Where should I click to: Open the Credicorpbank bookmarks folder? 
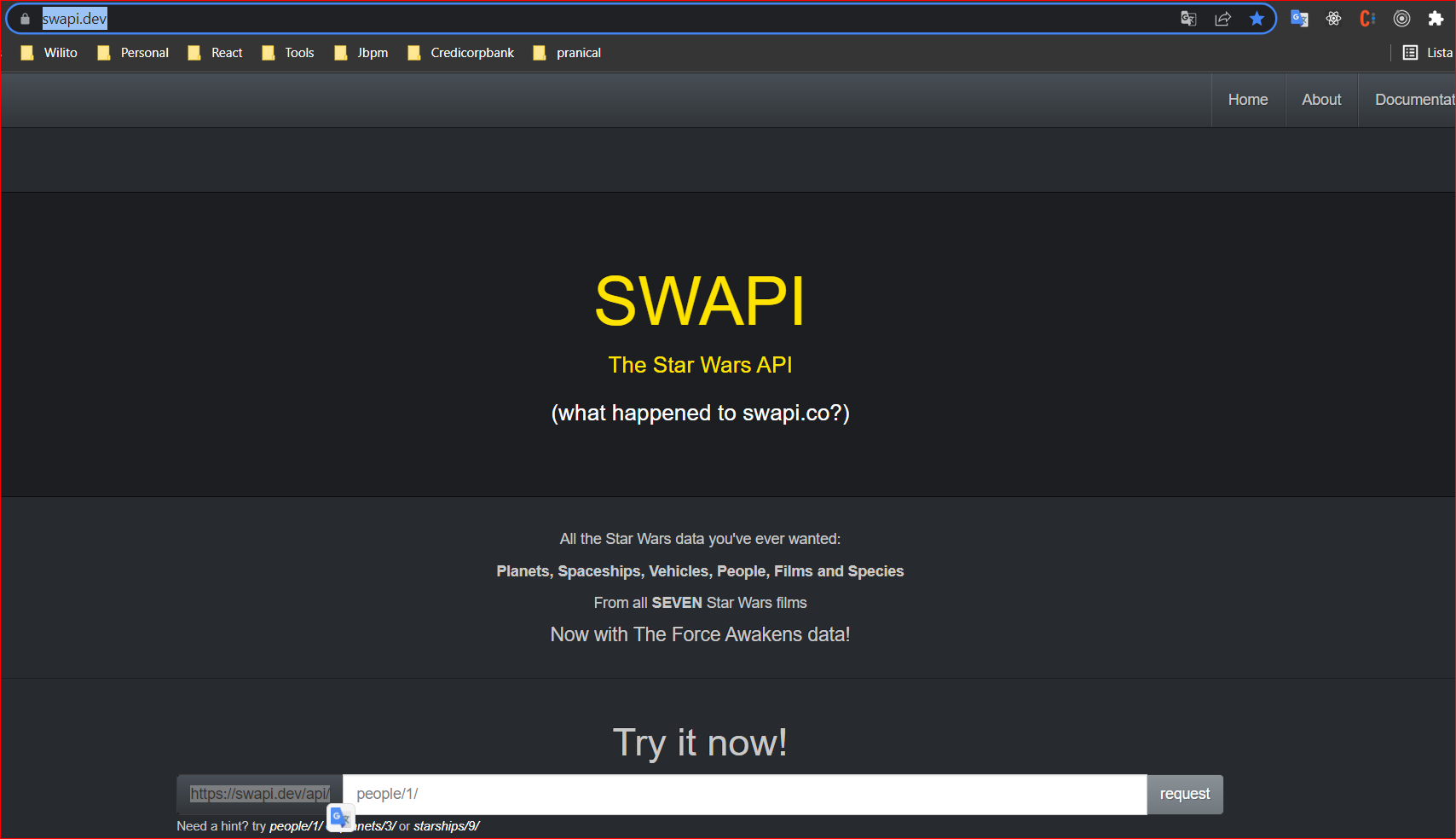click(460, 53)
